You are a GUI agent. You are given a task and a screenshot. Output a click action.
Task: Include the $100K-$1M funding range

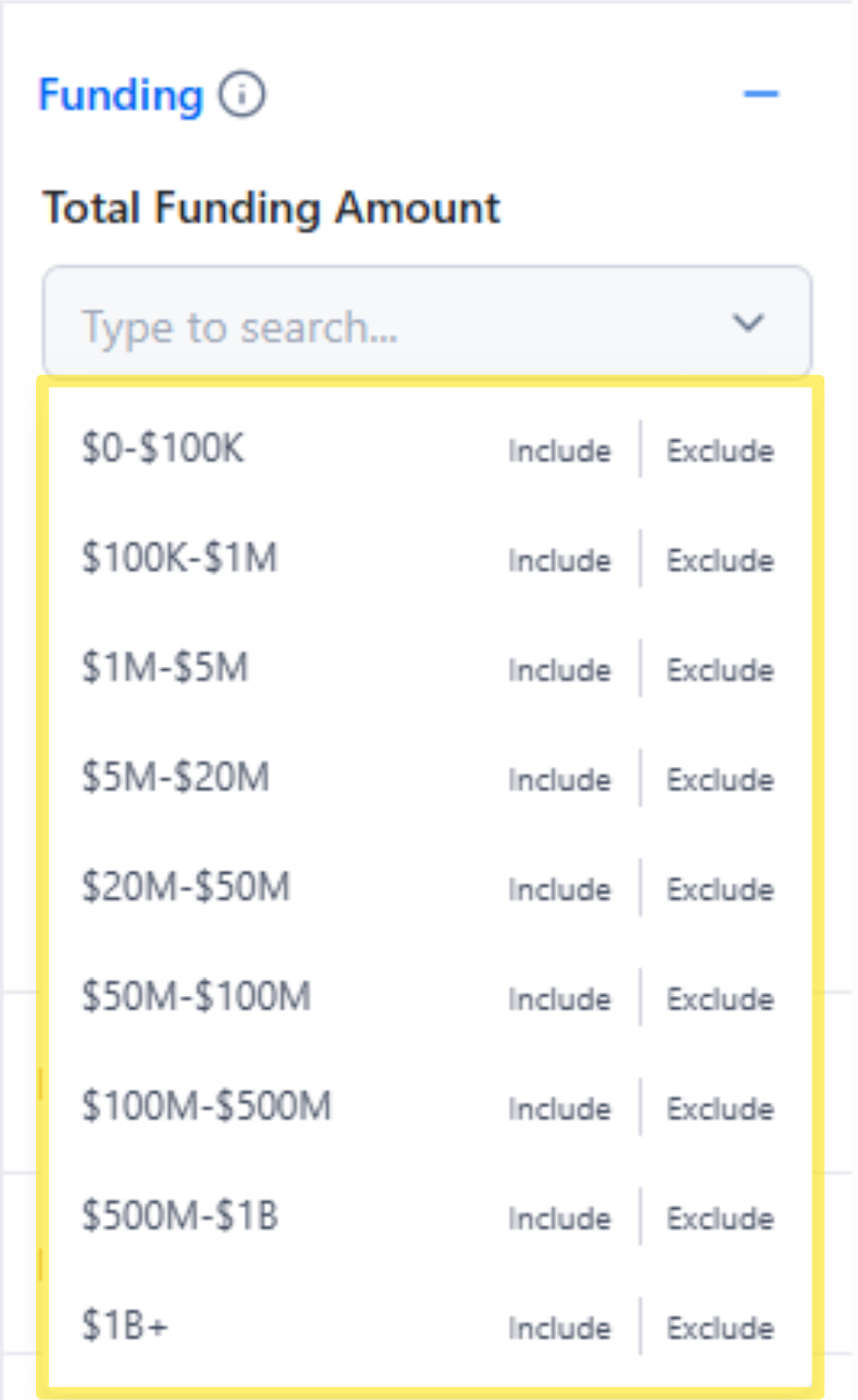coord(559,560)
